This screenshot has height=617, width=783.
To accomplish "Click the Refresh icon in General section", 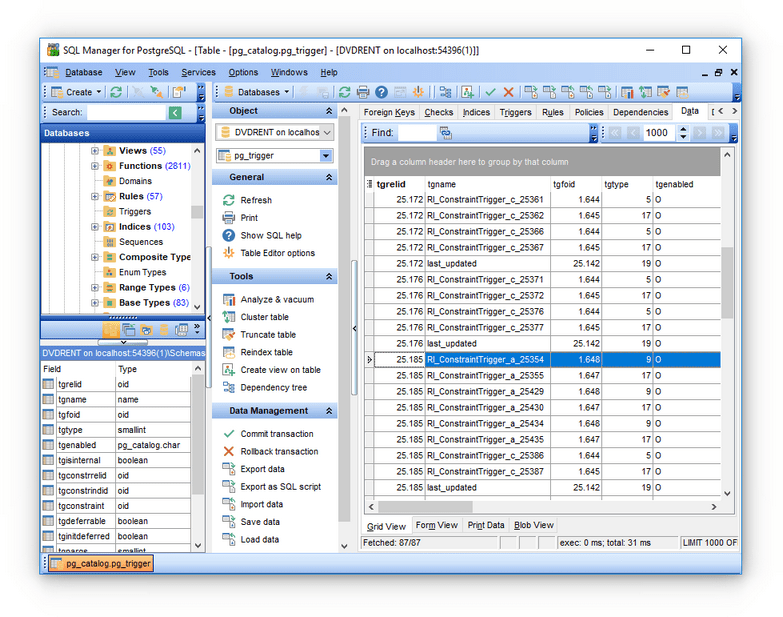I will click(229, 200).
